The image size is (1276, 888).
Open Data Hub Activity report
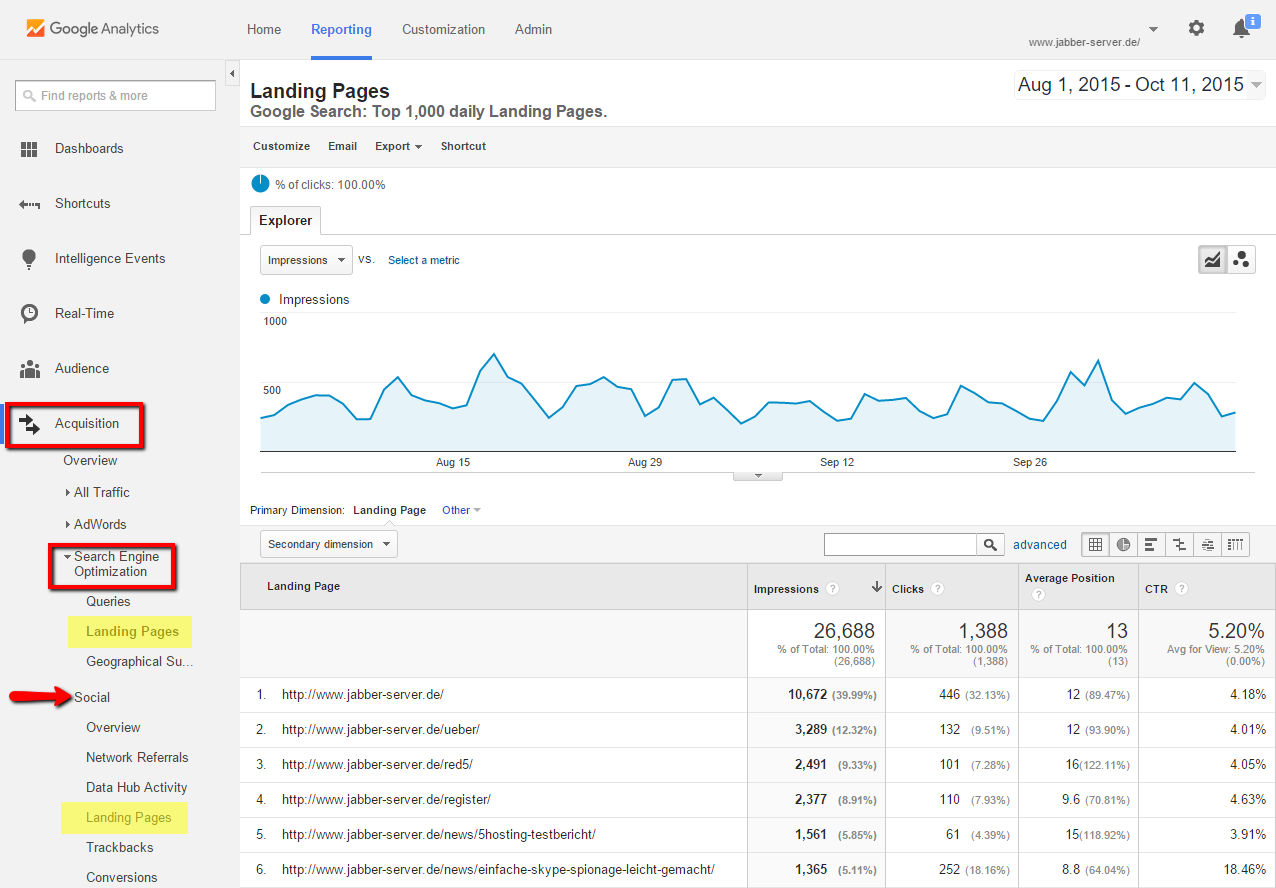pyautogui.click(x=136, y=787)
